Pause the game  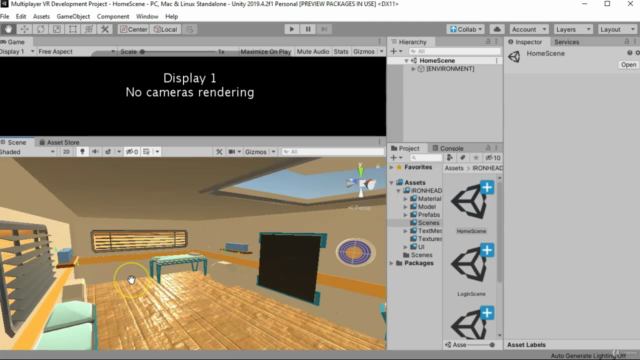click(x=308, y=29)
